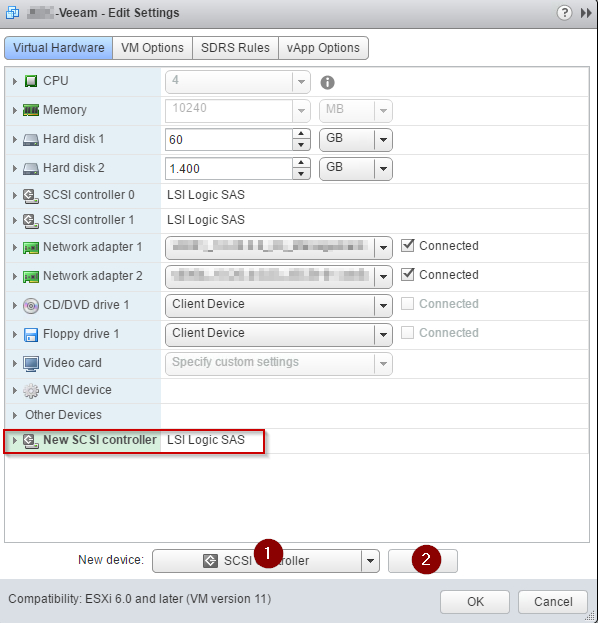
Task: Click the Floppy drive 1 icon
Action: [31, 335]
